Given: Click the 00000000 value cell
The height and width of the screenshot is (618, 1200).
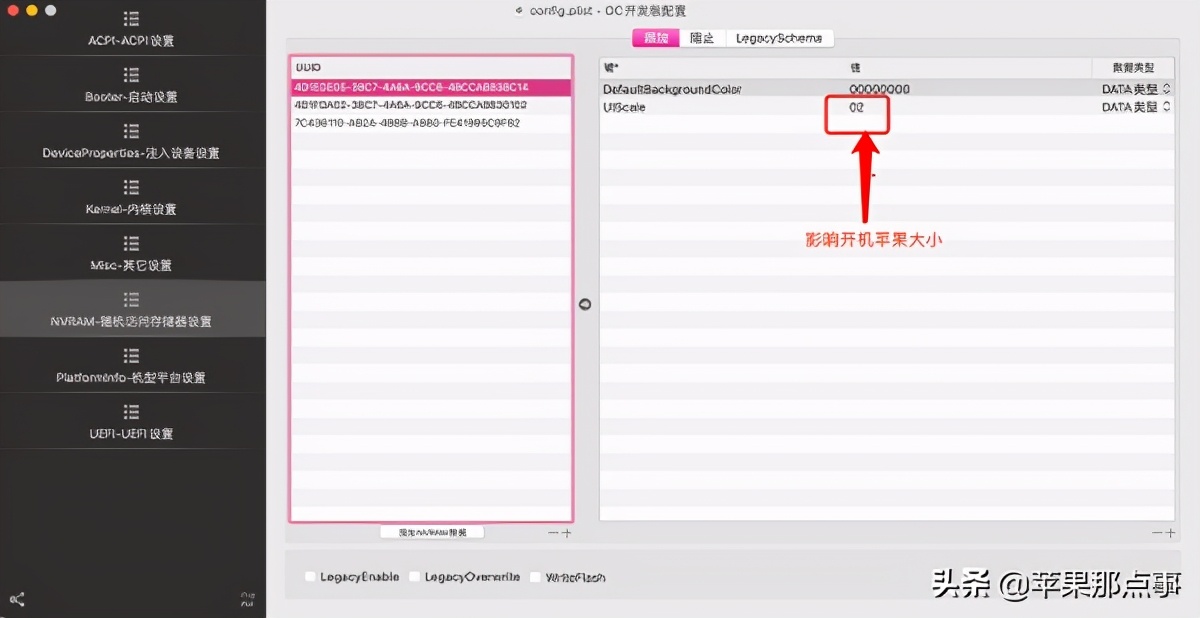Looking at the screenshot, I should tap(879, 89).
